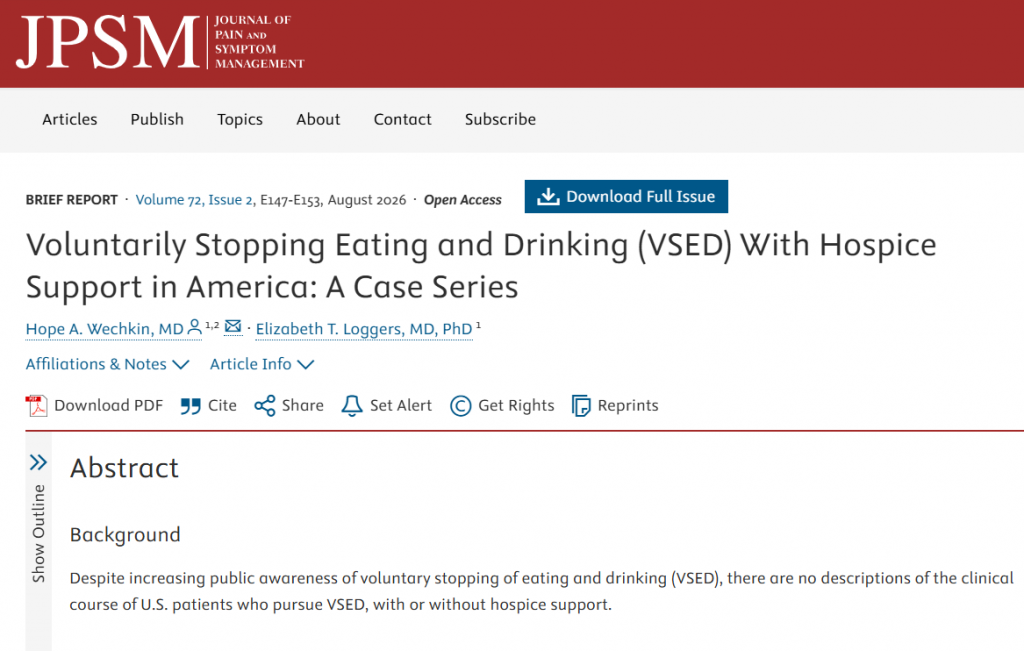Click the Reprints document icon
The width and height of the screenshot is (1024, 651).
click(581, 406)
